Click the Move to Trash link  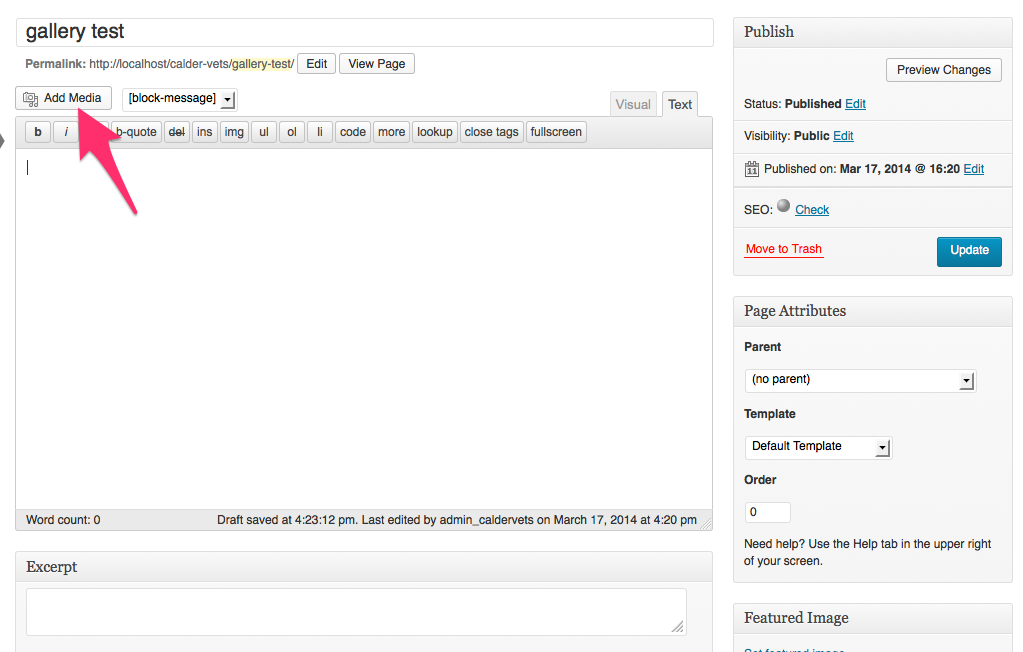coord(784,249)
